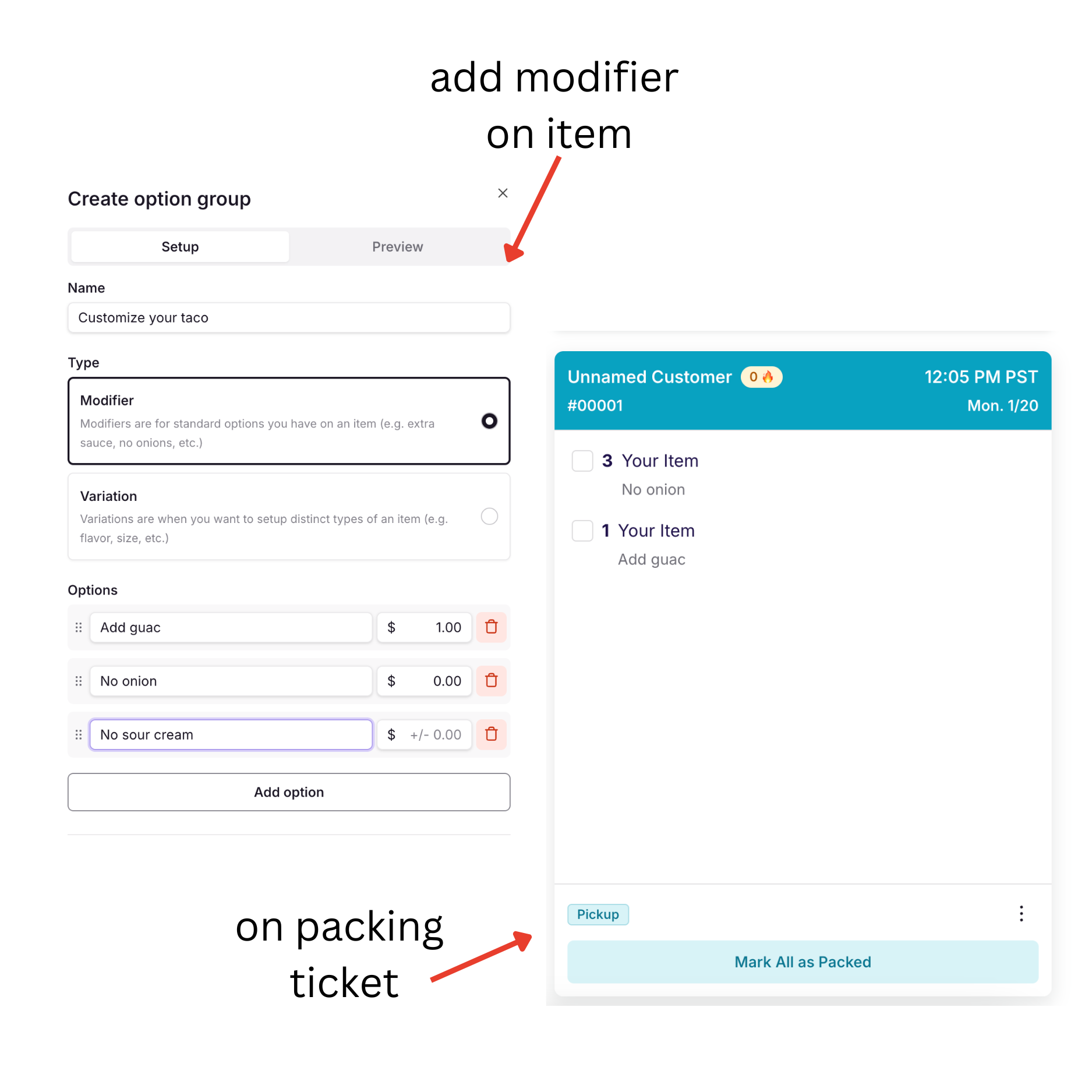
Task: Click the Add guac price field
Action: click(425, 627)
